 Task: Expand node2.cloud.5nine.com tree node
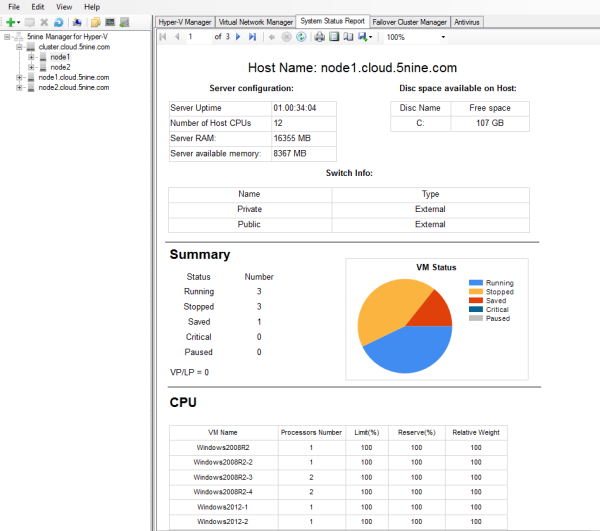pyautogui.click(x=19, y=88)
